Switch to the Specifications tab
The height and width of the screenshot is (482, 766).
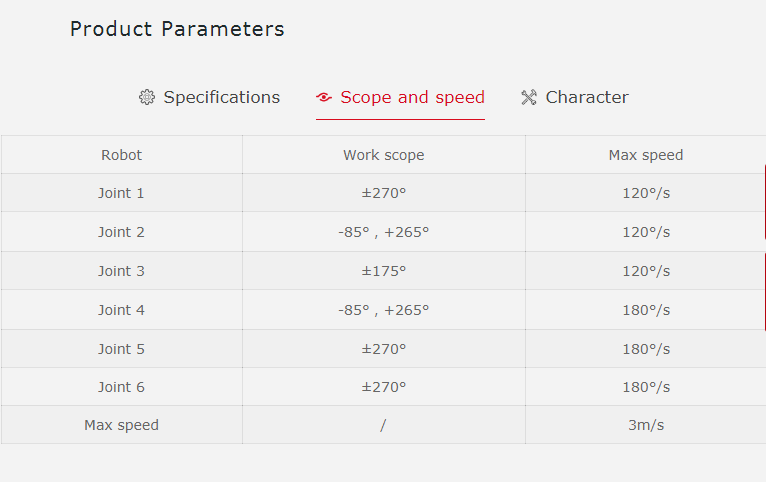pyautogui.click(x=221, y=97)
